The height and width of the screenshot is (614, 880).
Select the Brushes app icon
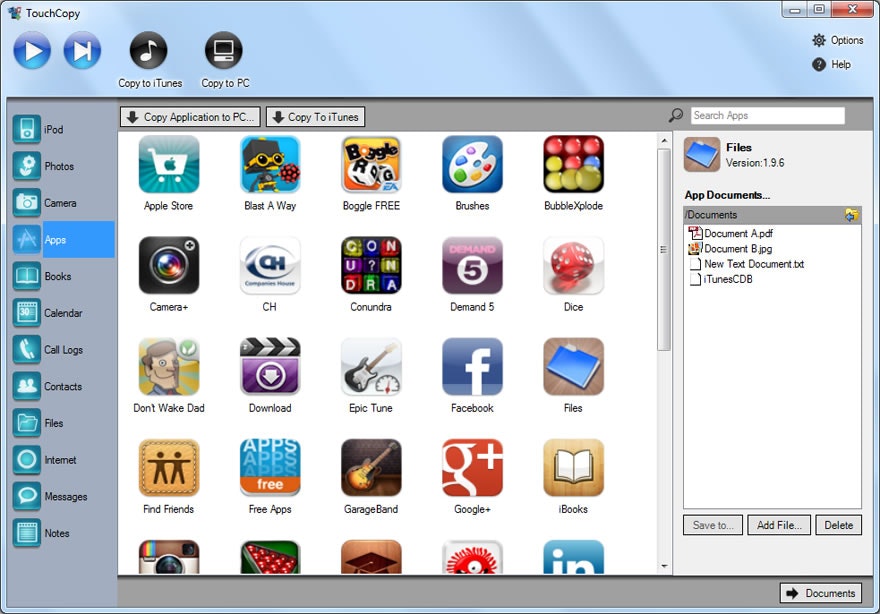pyautogui.click(x=472, y=164)
